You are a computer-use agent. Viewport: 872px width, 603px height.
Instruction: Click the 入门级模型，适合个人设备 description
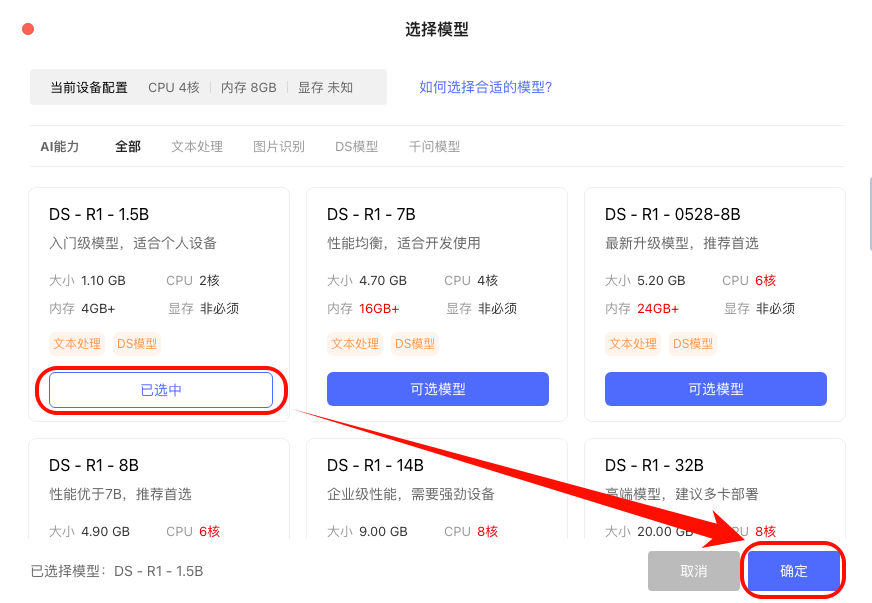coord(133,243)
